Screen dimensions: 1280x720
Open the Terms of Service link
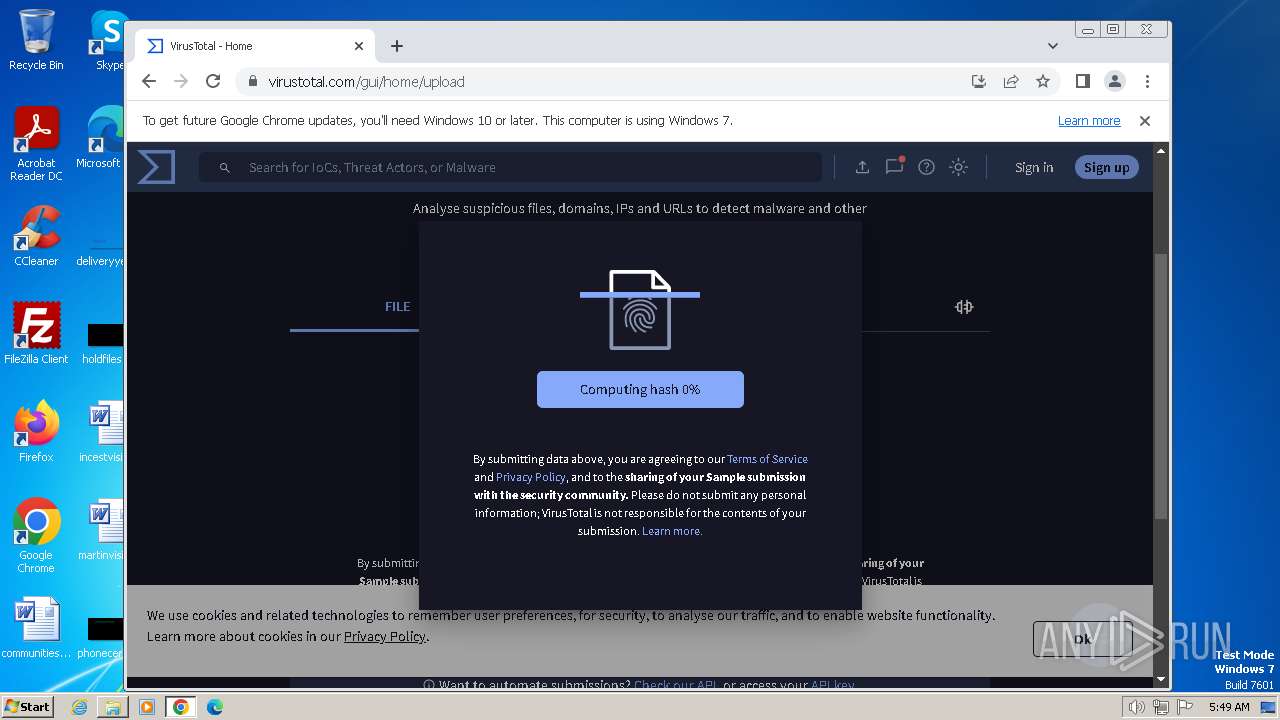(767, 459)
